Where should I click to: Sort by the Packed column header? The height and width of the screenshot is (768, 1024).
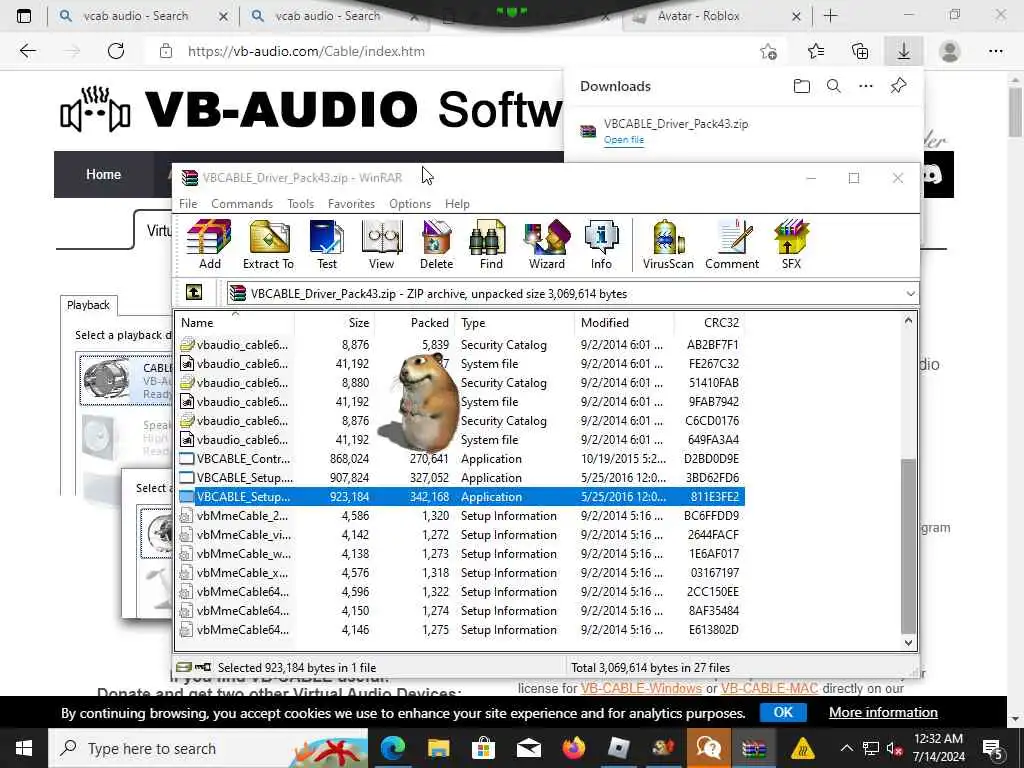(414, 323)
